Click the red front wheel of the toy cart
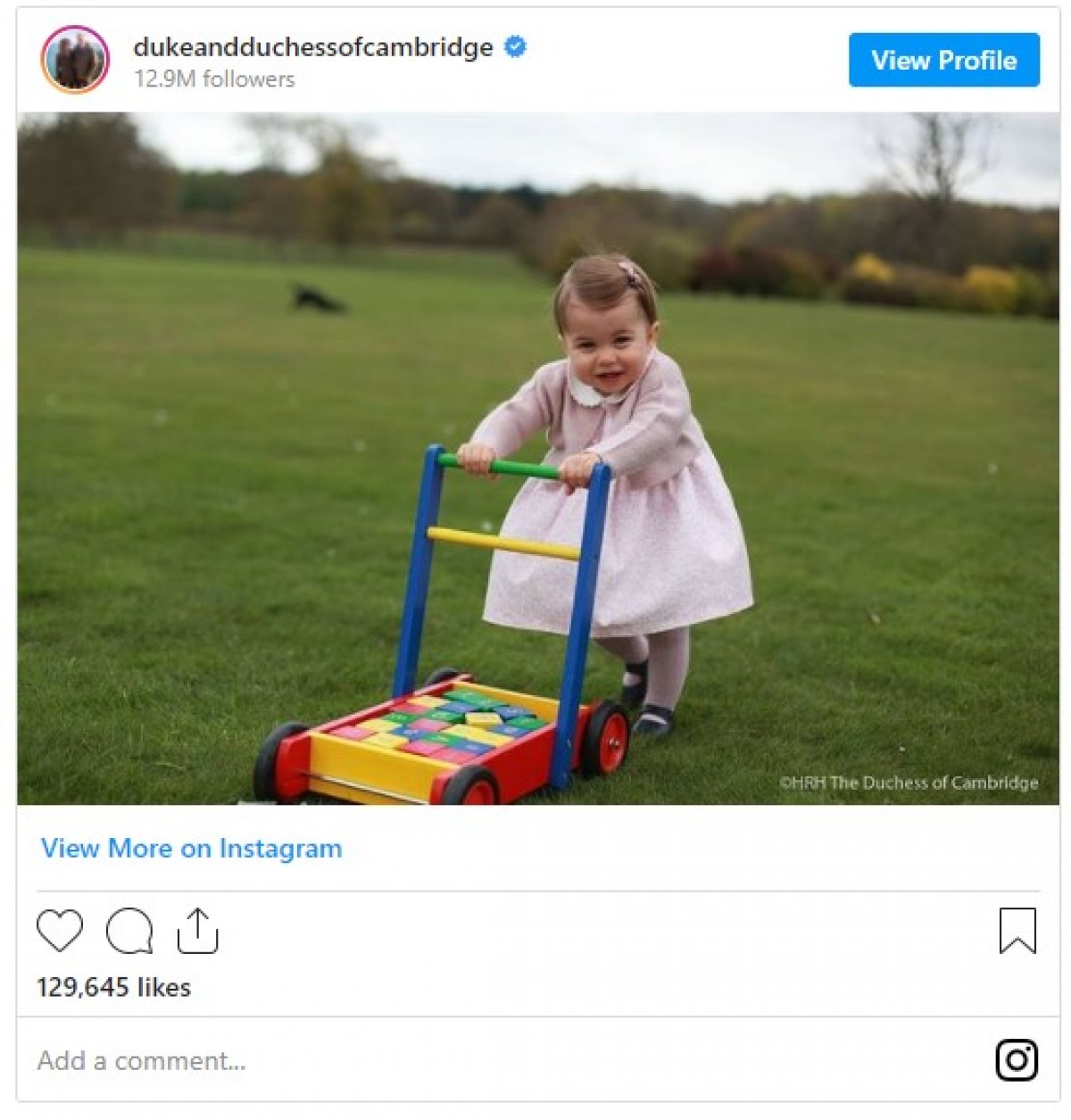1071x1120 pixels. tap(469, 785)
